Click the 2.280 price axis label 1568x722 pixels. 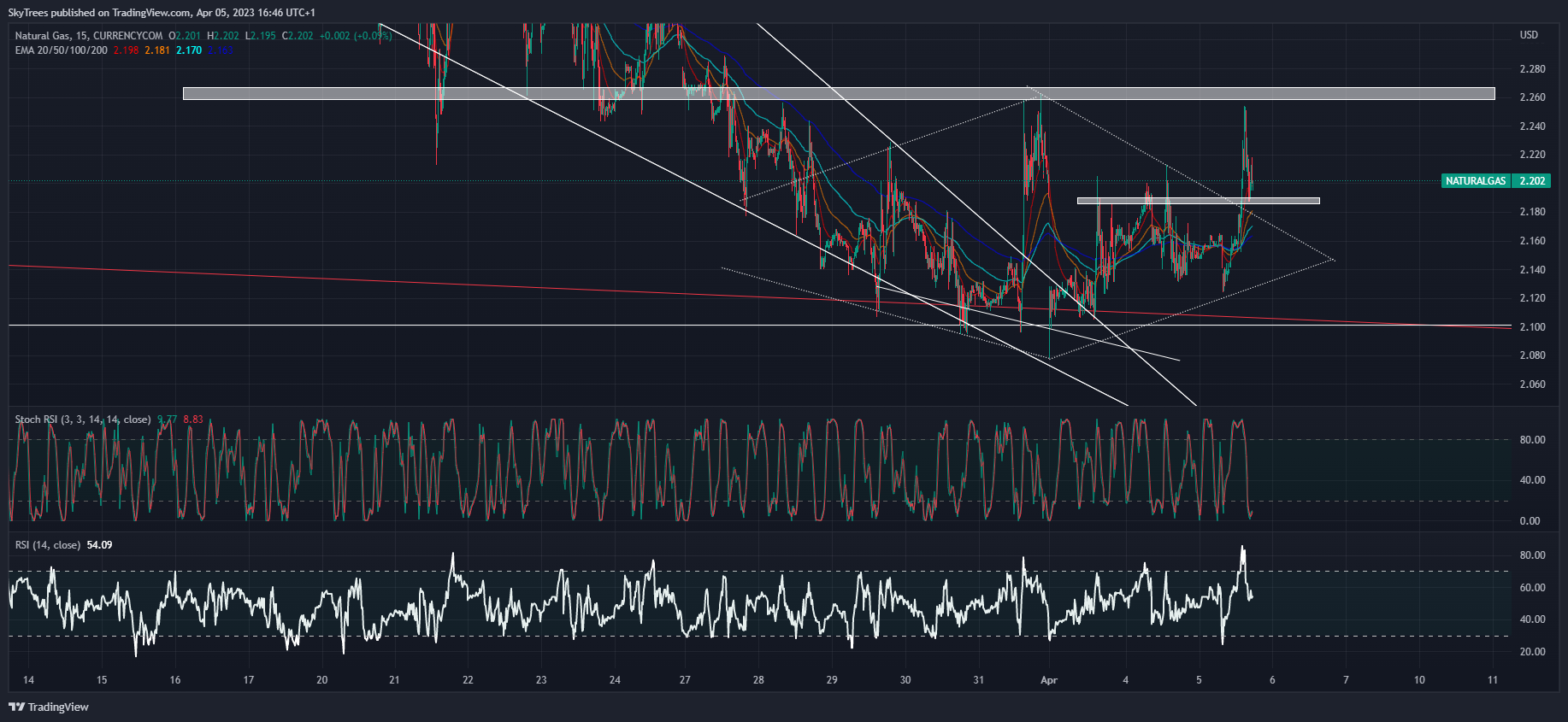pyautogui.click(x=1533, y=69)
